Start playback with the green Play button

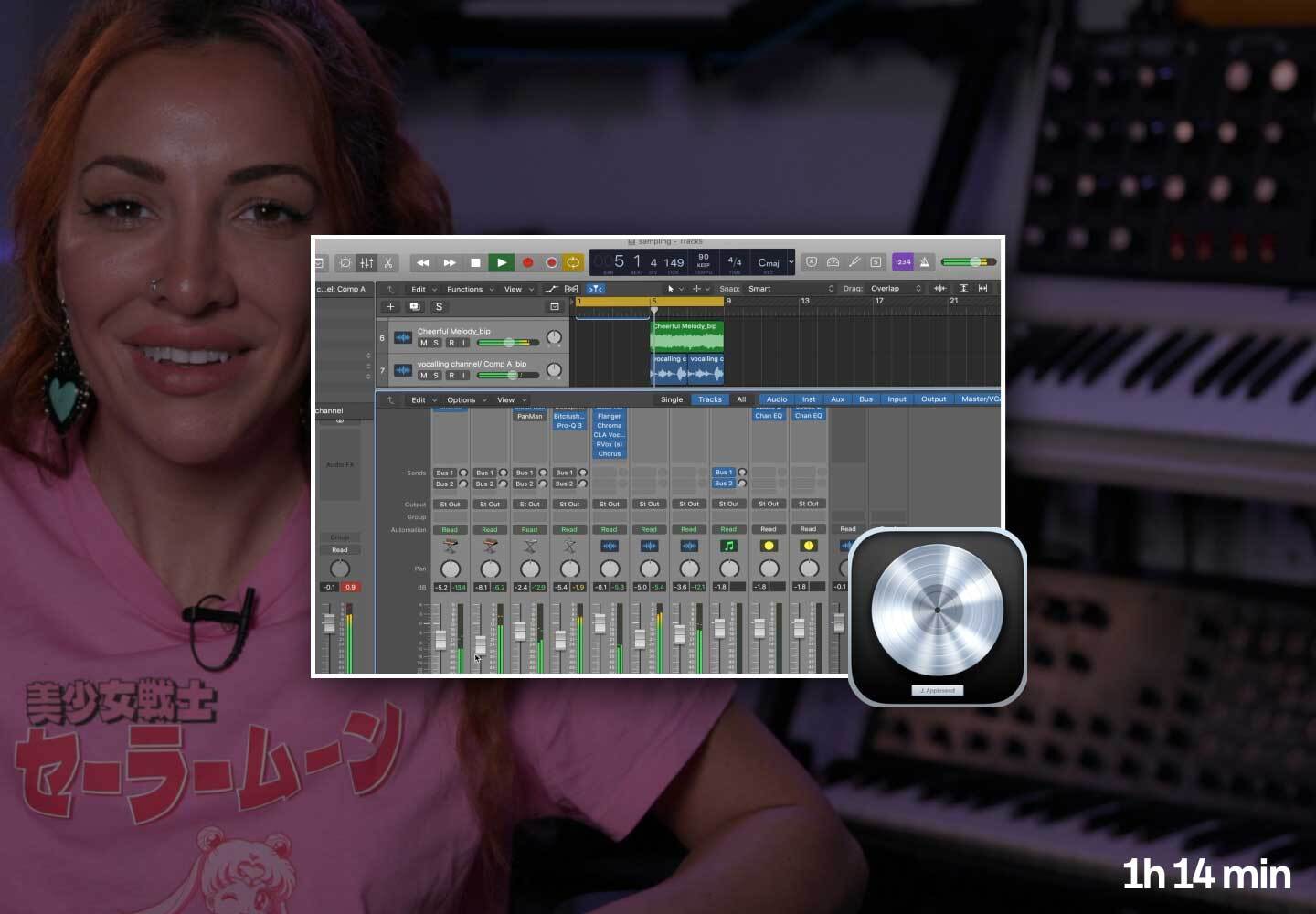point(501,262)
